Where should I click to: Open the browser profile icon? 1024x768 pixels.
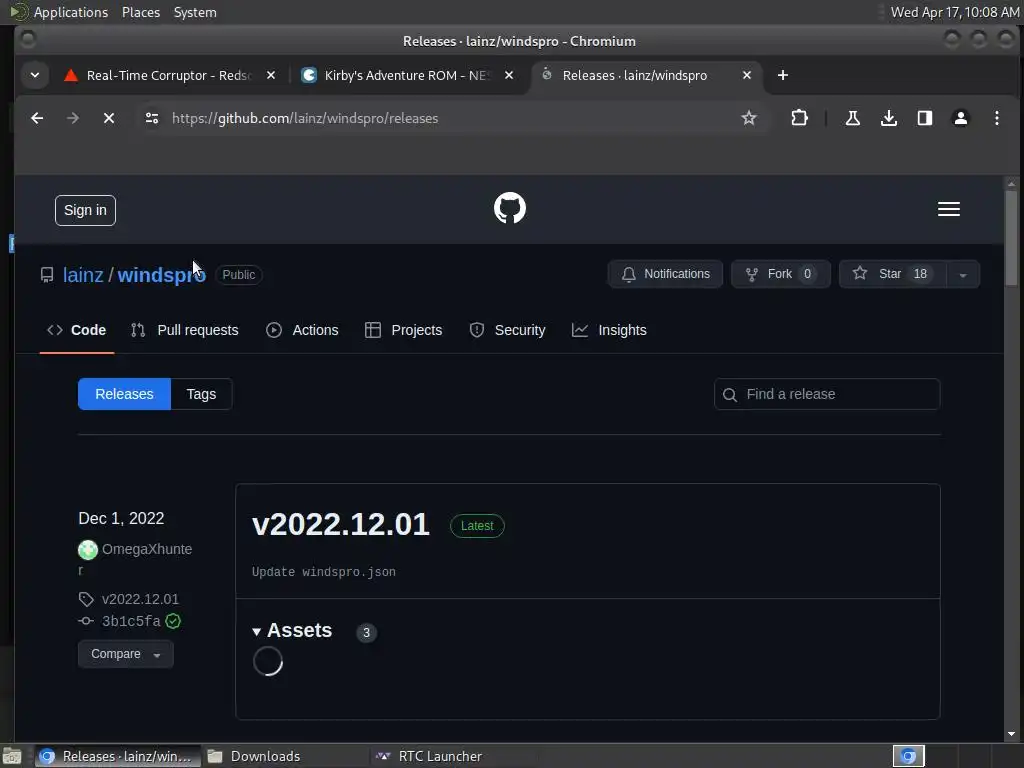coord(960,118)
